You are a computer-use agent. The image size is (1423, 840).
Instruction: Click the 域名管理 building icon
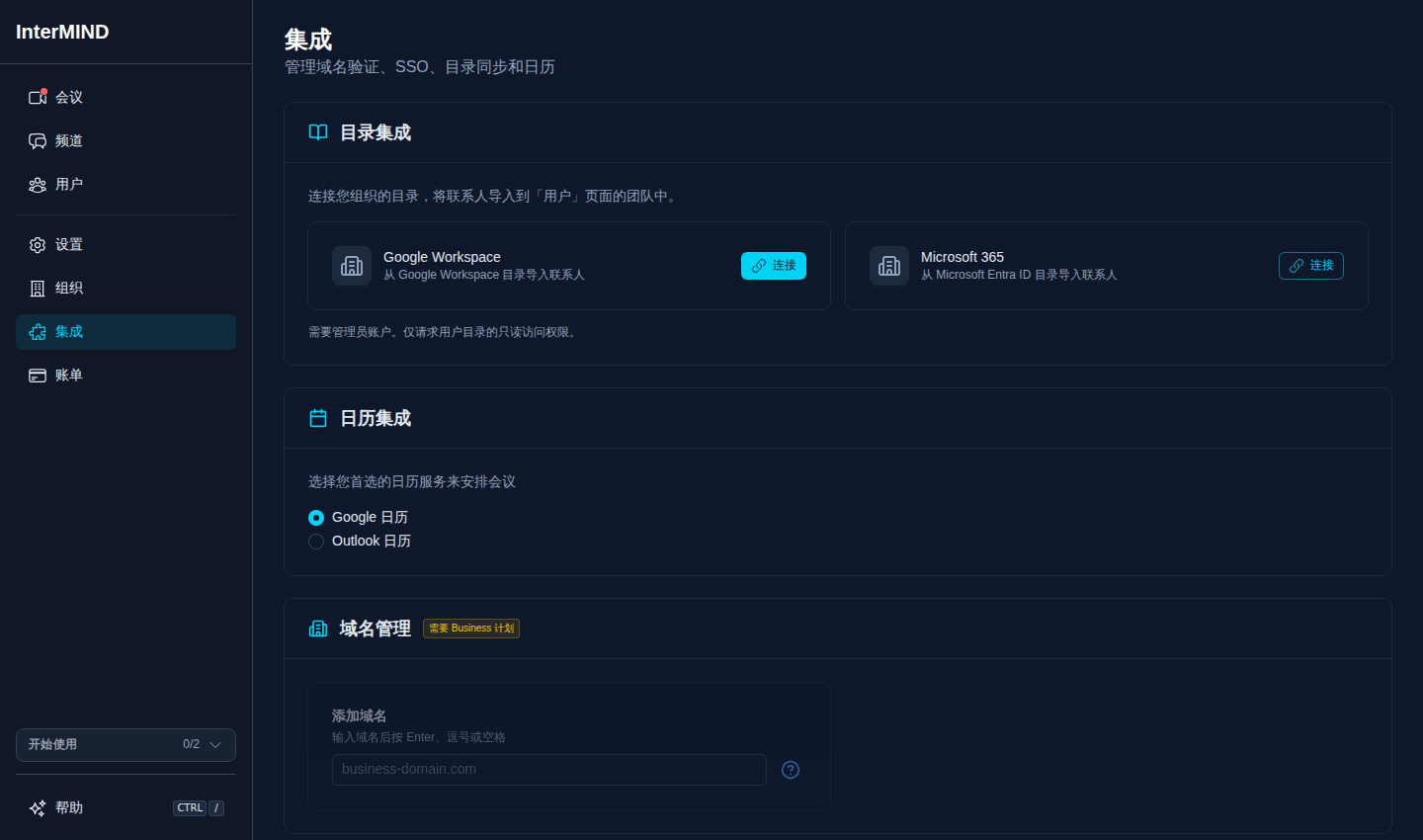(318, 629)
